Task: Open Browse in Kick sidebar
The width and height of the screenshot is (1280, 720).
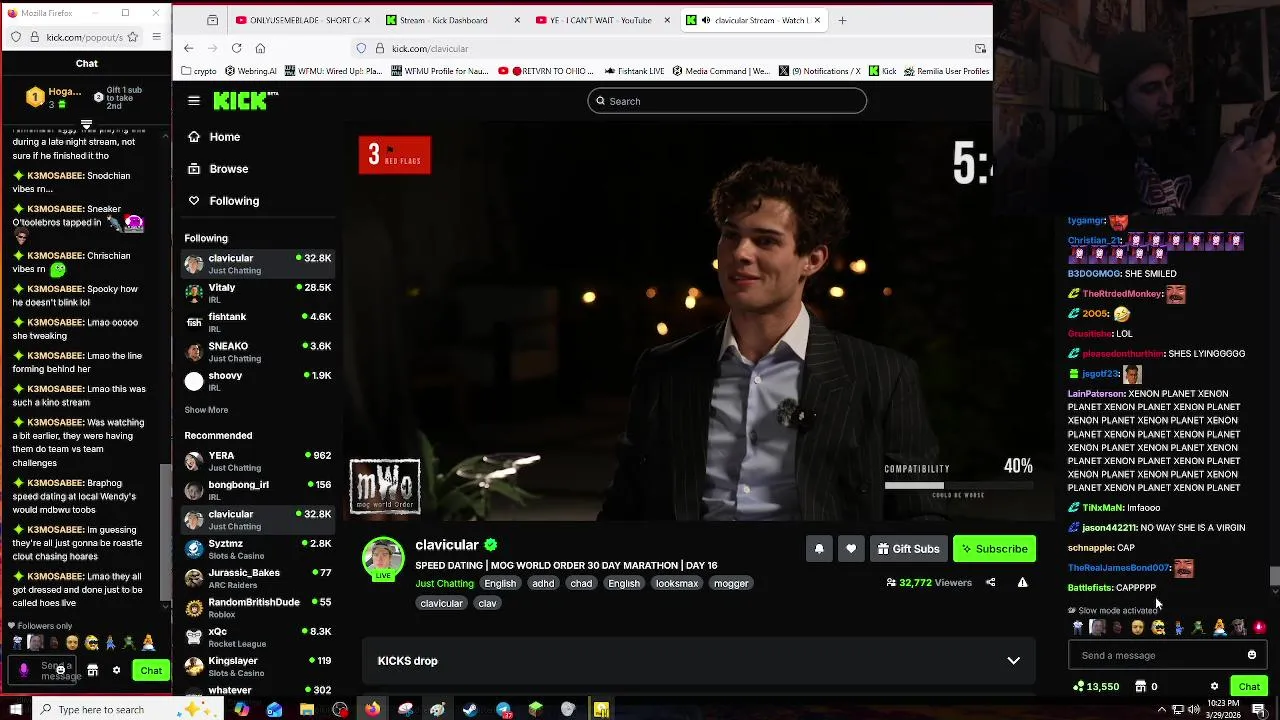Action: click(x=229, y=169)
